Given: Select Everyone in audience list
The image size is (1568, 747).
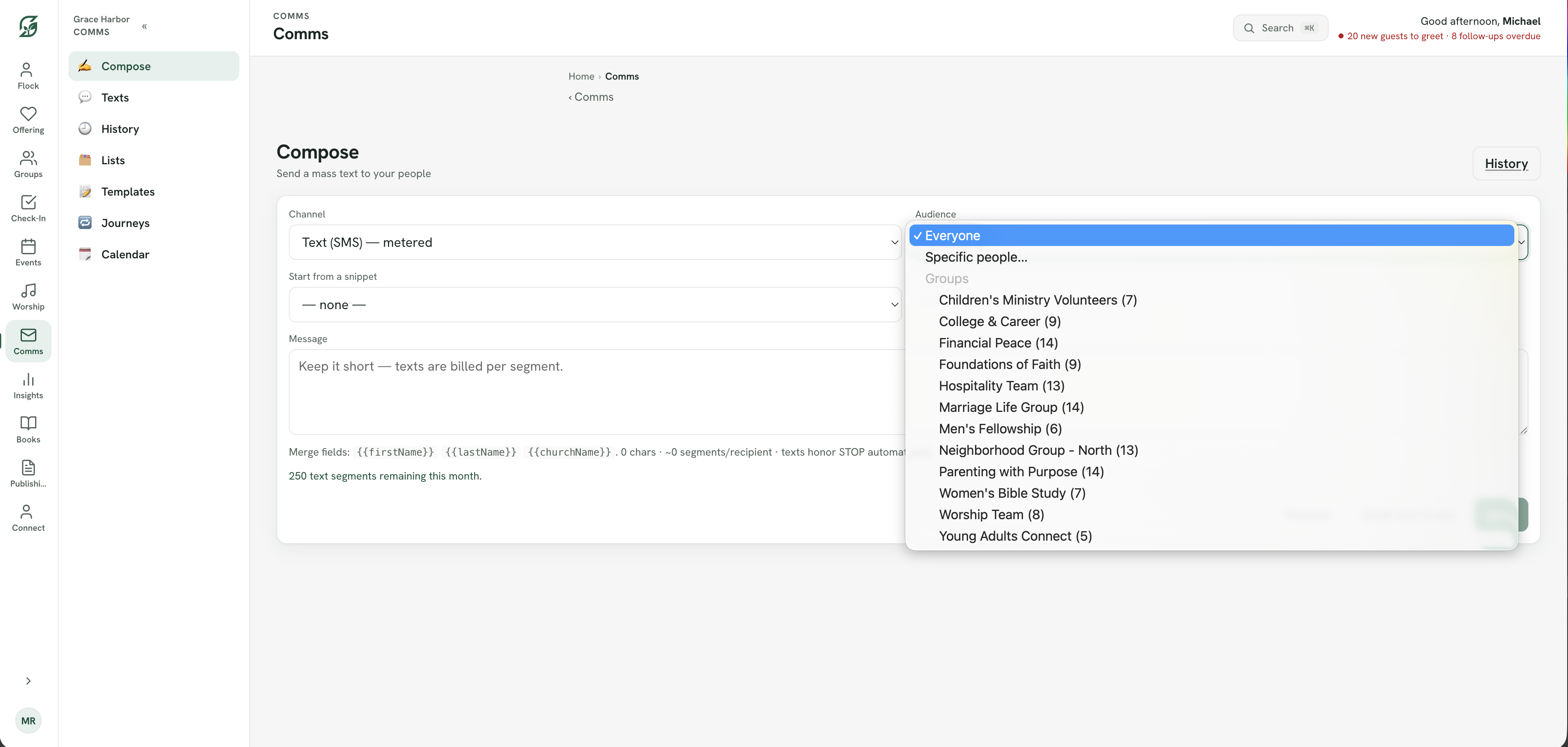Looking at the screenshot, I should pyautogui.click(x=1211, y=236).
